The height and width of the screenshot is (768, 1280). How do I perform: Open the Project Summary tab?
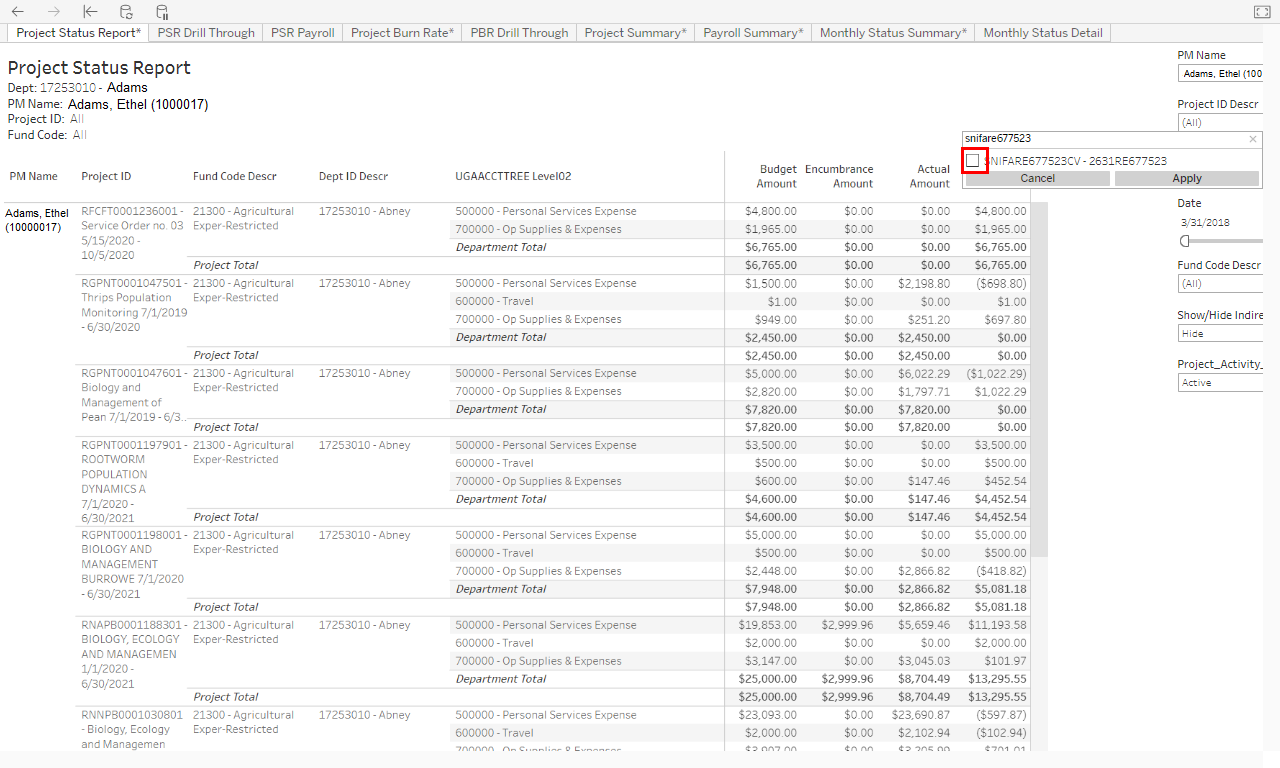(635, 33)
